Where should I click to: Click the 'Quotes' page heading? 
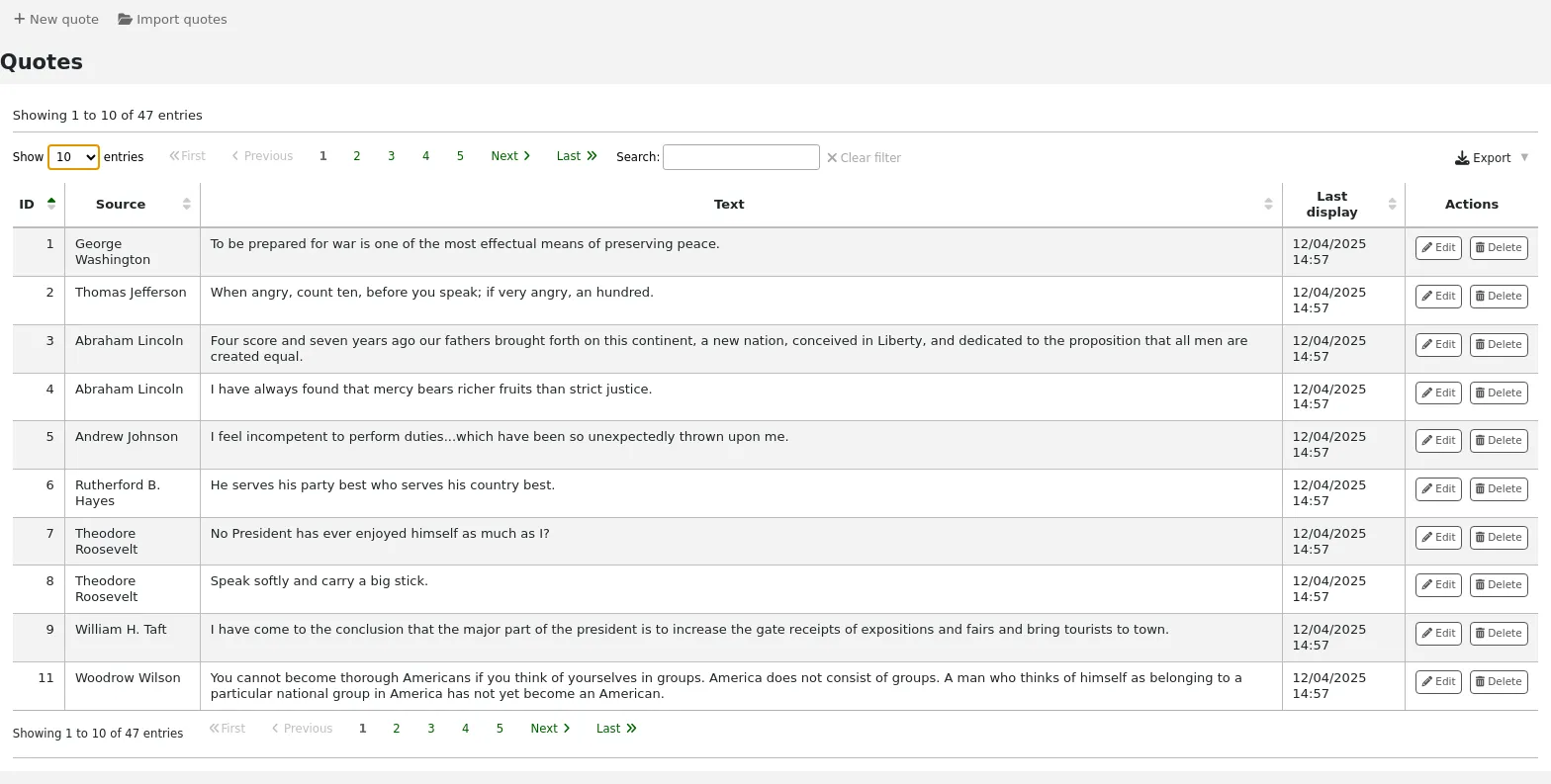42,61
